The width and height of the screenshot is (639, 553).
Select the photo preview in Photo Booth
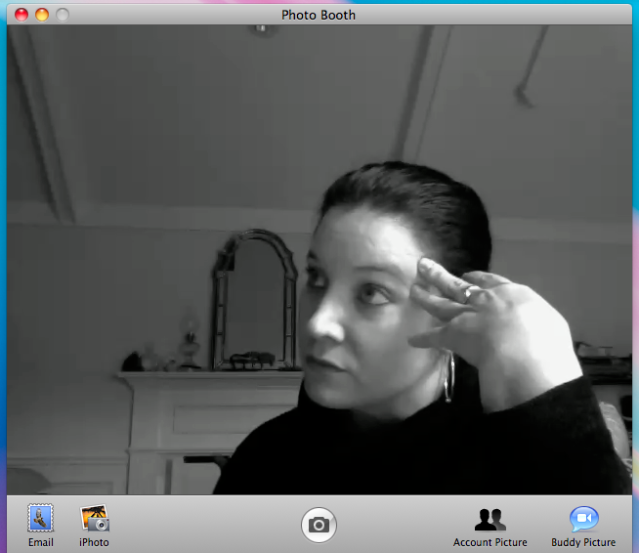pyautogui.click(x=319, y=260)
